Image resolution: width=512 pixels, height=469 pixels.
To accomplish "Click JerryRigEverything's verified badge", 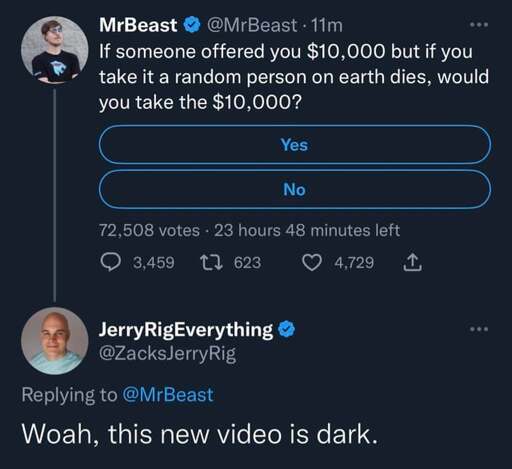I will (287, 329).
